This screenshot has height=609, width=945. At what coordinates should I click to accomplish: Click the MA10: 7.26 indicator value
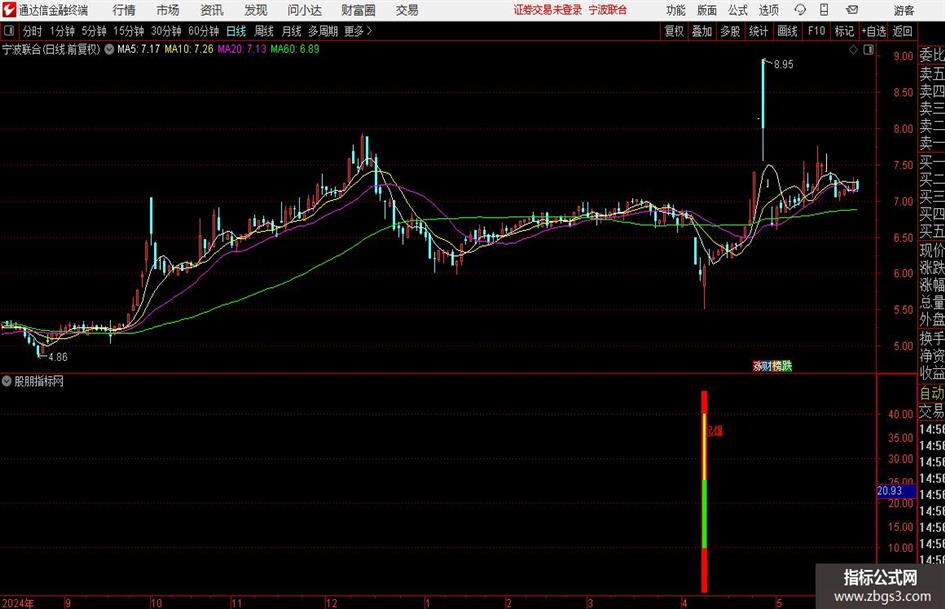tap(189, 49)
